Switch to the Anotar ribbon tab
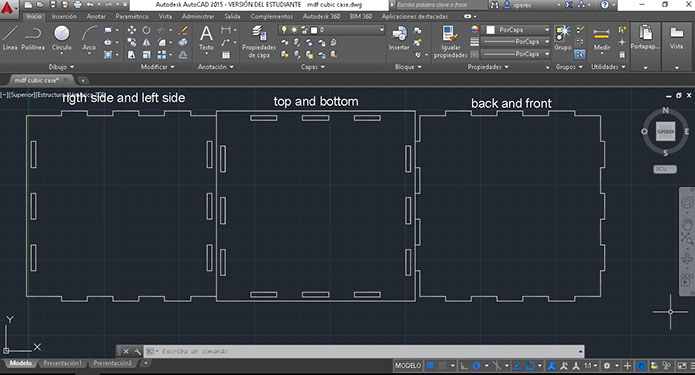The width and height of the screenshot is (695, 375). click(96, 16)
